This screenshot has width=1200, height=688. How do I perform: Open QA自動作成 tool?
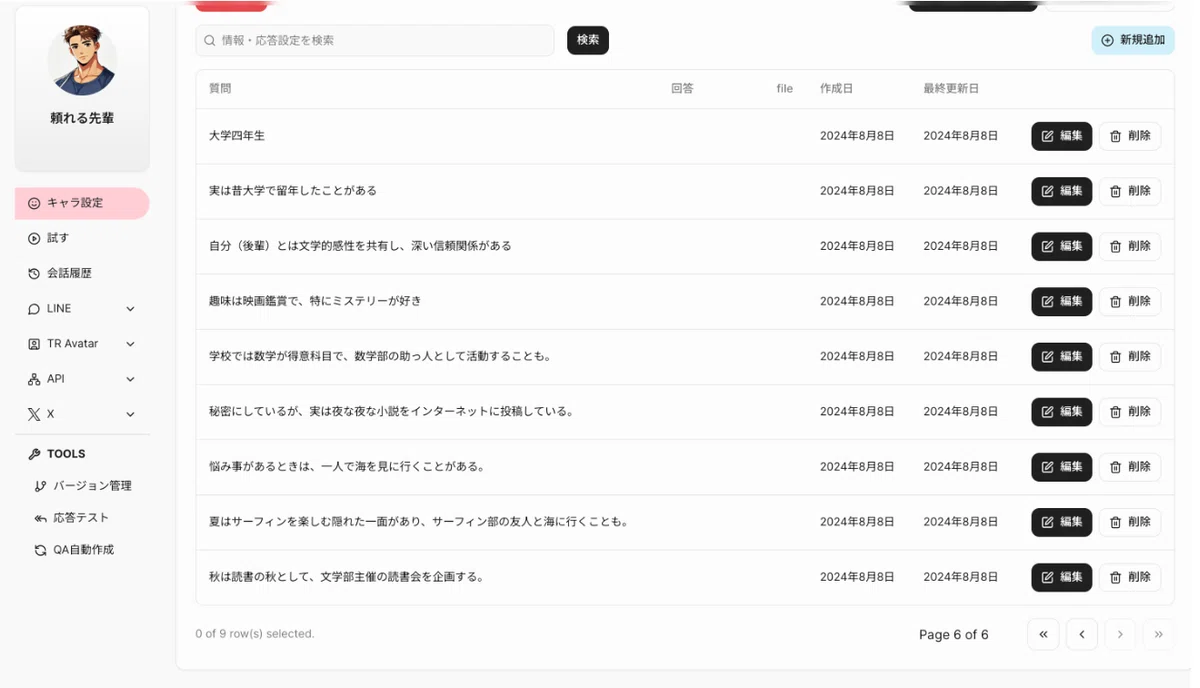[x=75, y=550]
